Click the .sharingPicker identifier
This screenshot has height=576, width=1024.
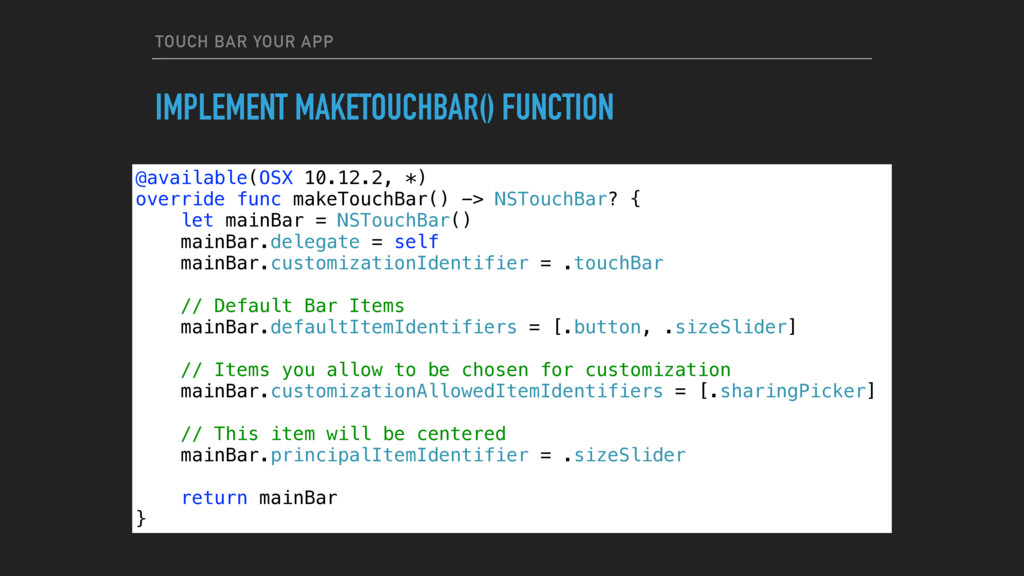point(788,391)
